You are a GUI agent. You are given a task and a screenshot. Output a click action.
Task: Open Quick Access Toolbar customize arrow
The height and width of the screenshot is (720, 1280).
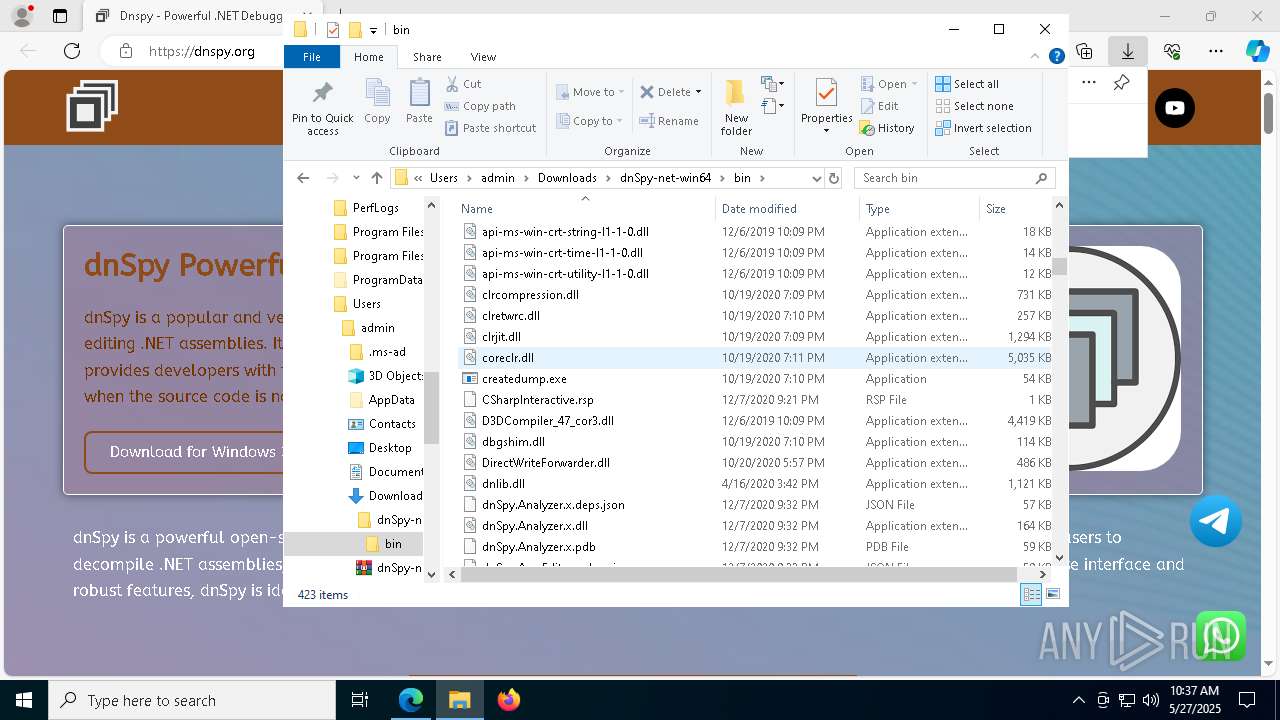tap(373, 31)
